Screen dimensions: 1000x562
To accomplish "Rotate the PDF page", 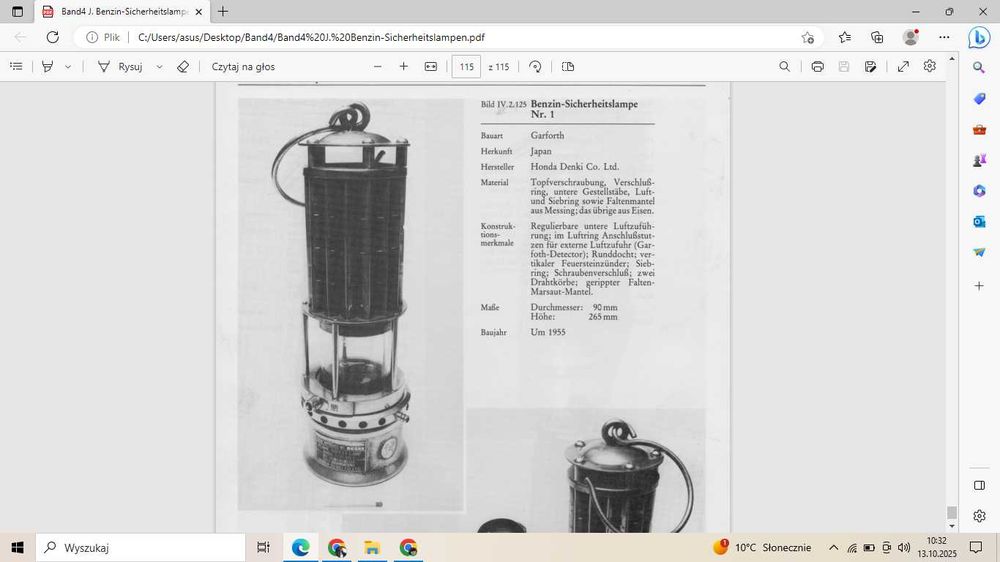I will click(x=535, y=66).
